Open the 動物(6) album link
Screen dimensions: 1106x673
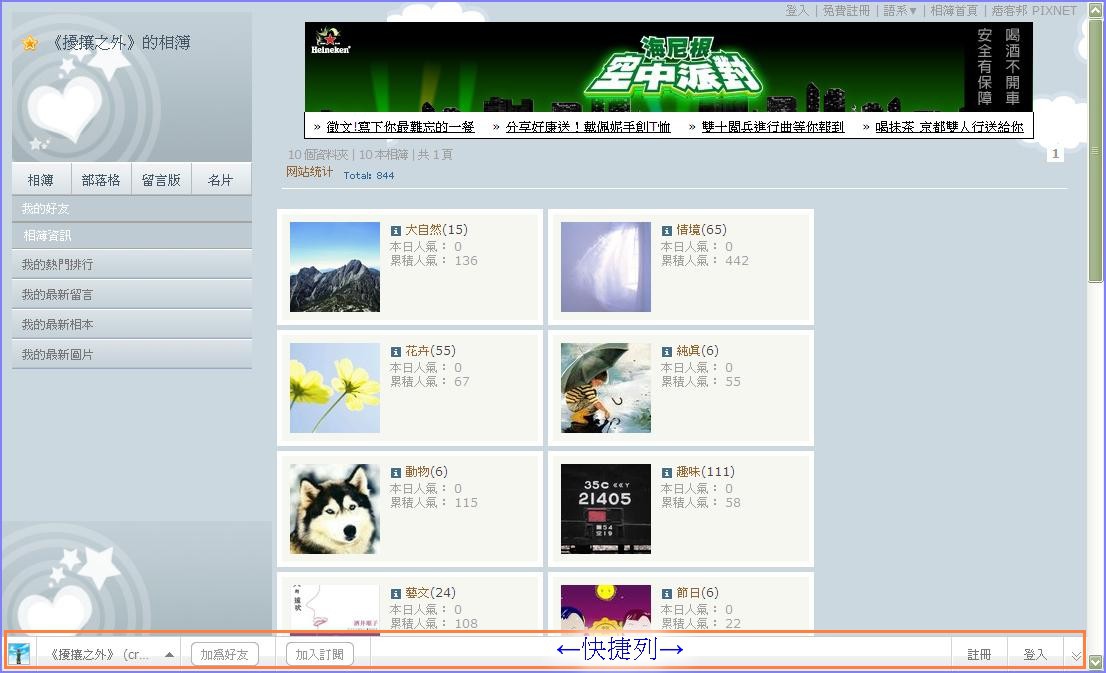click(x=427, y=472)
